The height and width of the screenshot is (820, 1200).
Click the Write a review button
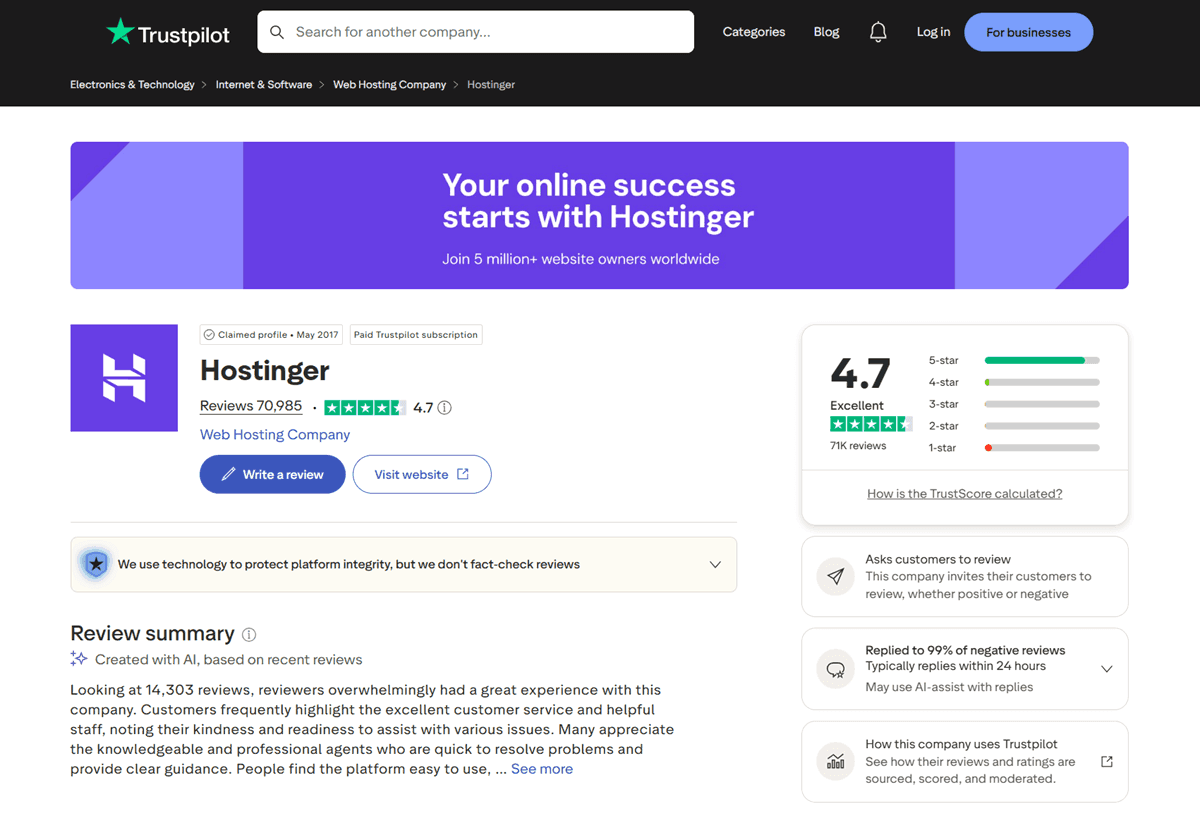tap(273, 474)
